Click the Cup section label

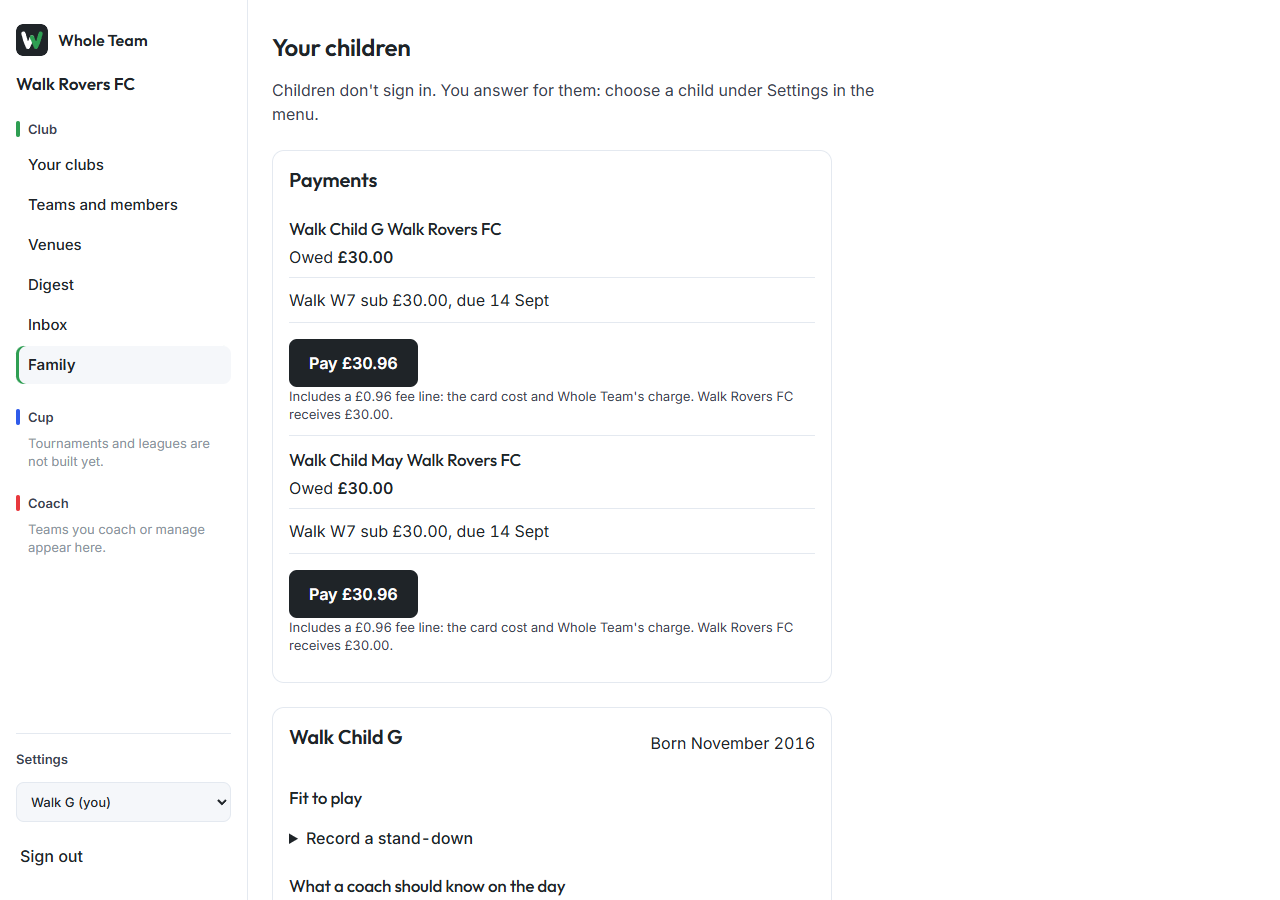point(41,417)
